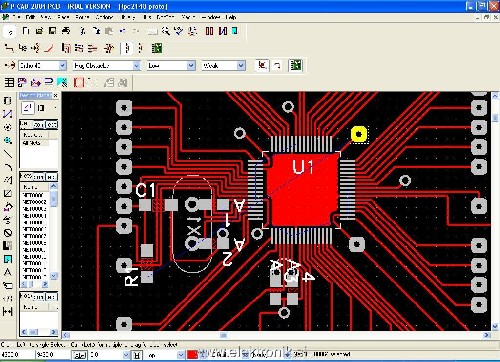Select the Place Attribute tag tool
The image size is (500, 362).
pos(7,285)
